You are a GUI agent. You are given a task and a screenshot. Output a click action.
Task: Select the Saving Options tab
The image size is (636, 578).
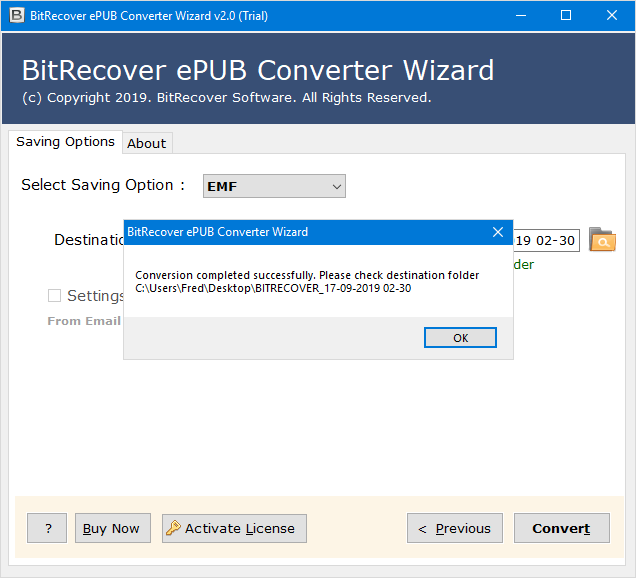65,142
